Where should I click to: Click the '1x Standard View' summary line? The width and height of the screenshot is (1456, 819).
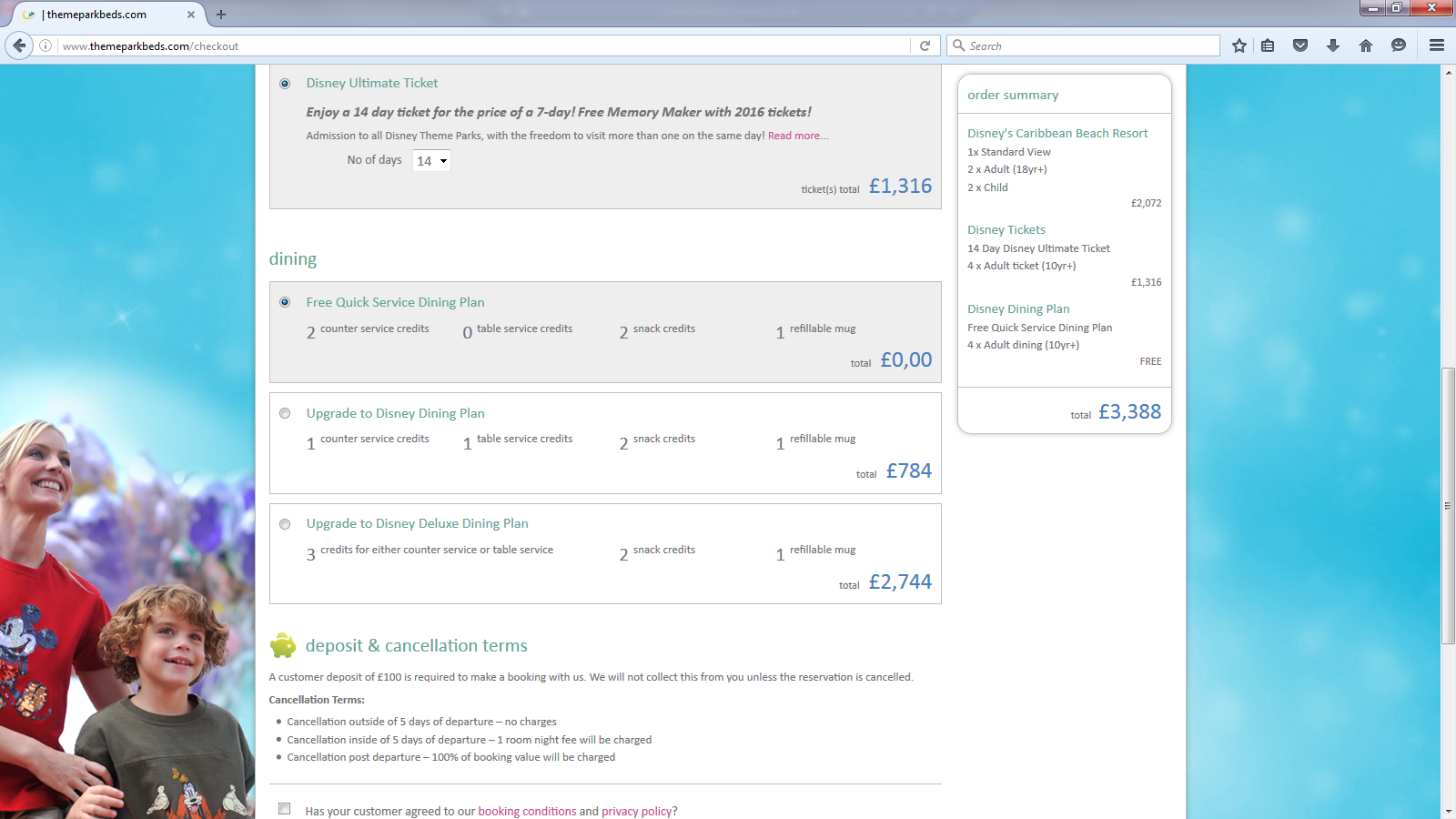tap(1008, 152)
